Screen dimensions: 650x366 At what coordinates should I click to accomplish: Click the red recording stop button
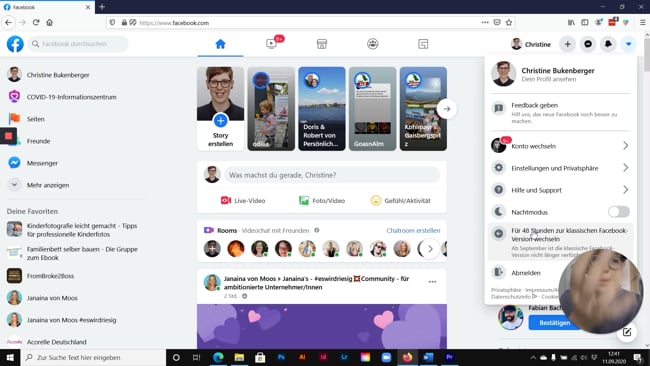(8, 136)
